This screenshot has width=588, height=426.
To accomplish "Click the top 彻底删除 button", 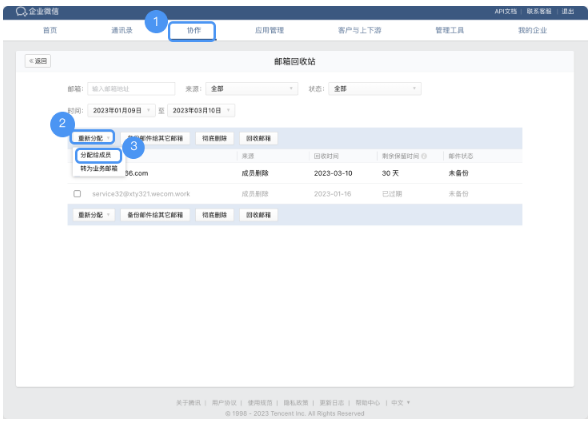I will point(214,138).
